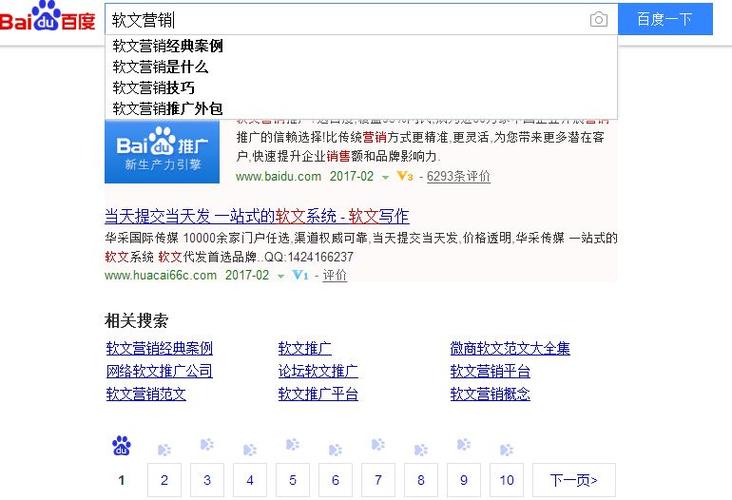Open 评价 link for huacai66c result
This screenshot has width=732, height=500.
point(335,275)
